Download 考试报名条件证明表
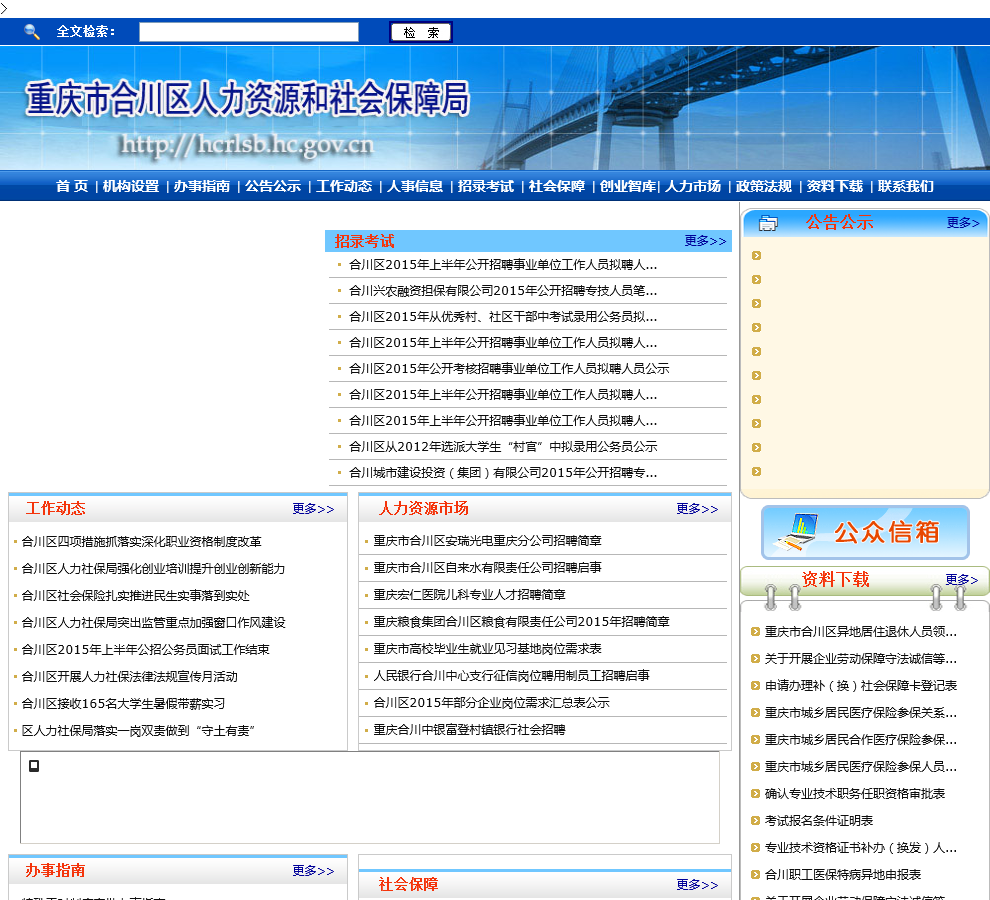 [x=819, y=821]
